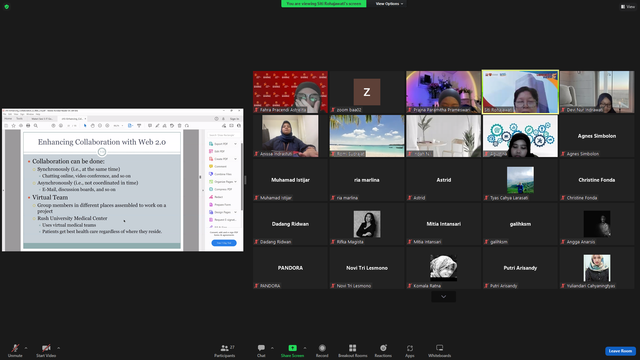
Task: Click the search tools field in Acrobat pane
Action: click(223, 135)
